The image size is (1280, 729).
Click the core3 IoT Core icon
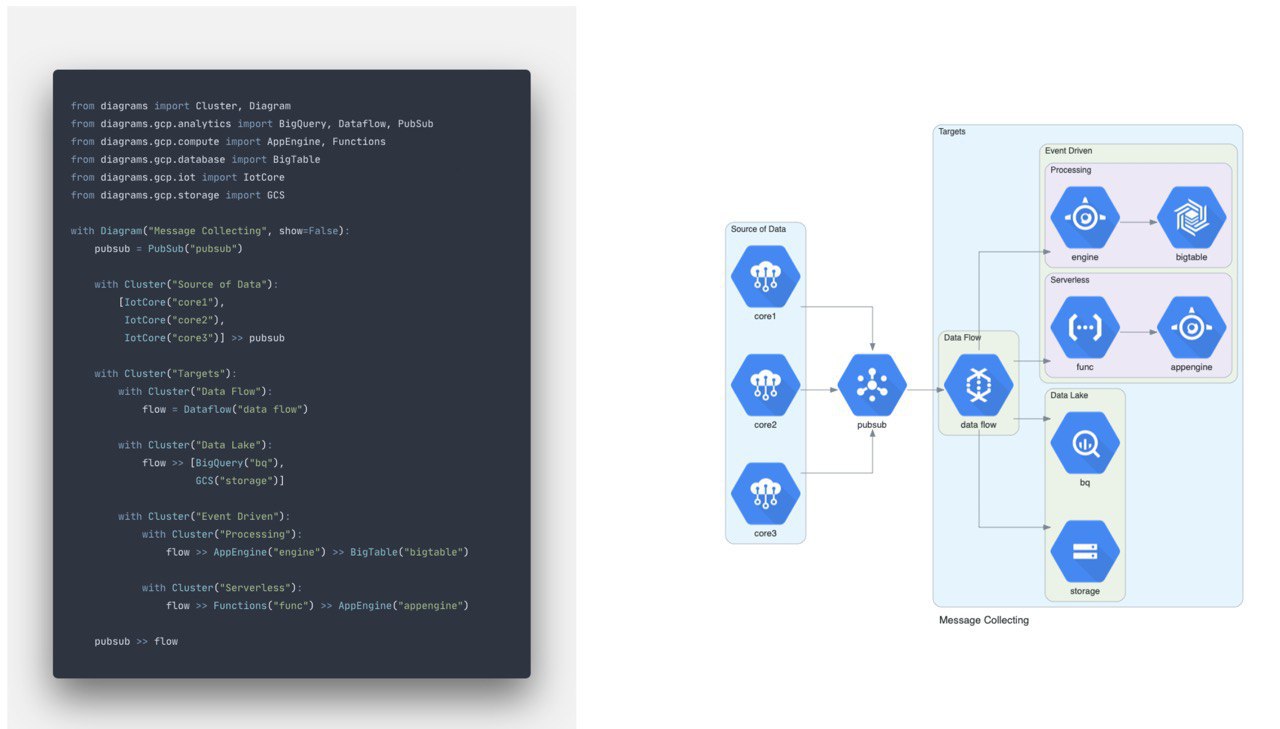click(x=765, y=494)
